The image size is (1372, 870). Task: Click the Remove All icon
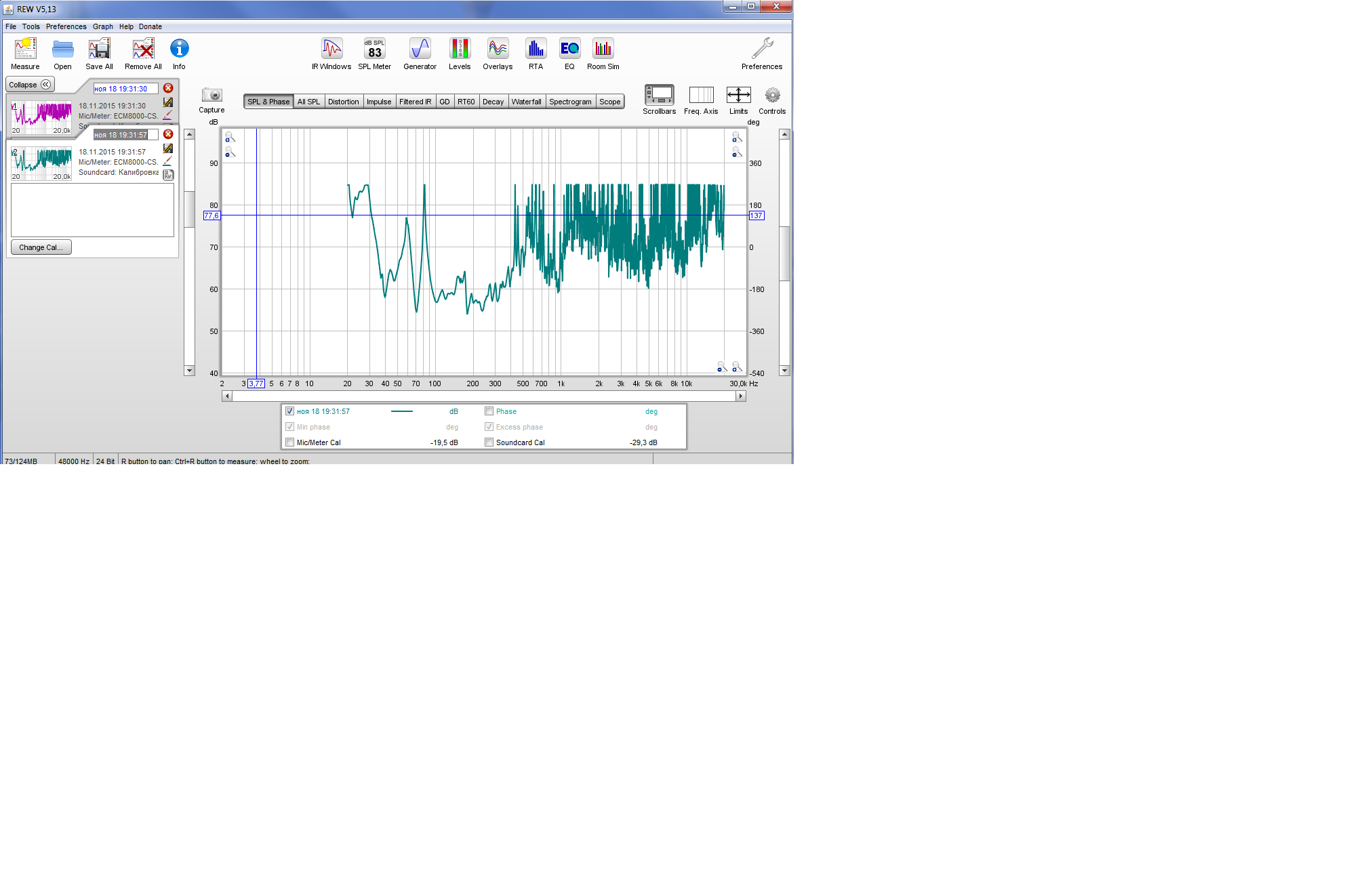pos(143,49)
